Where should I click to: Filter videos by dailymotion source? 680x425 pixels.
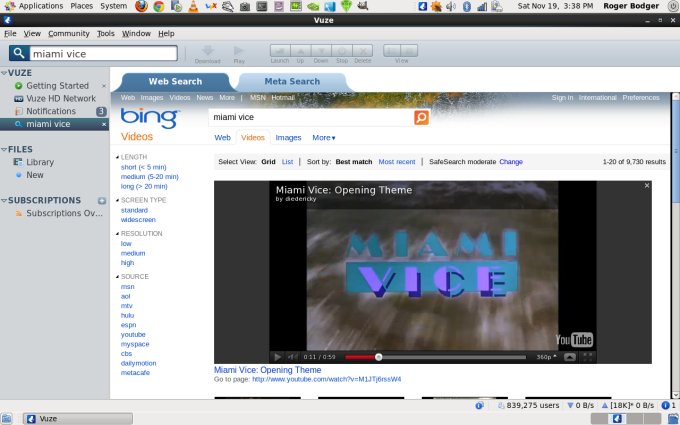click(x=138, y=363)
